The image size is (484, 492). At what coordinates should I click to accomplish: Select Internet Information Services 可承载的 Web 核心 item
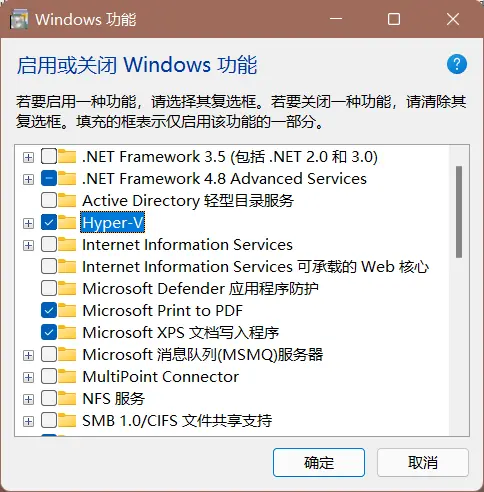(255, 267)
